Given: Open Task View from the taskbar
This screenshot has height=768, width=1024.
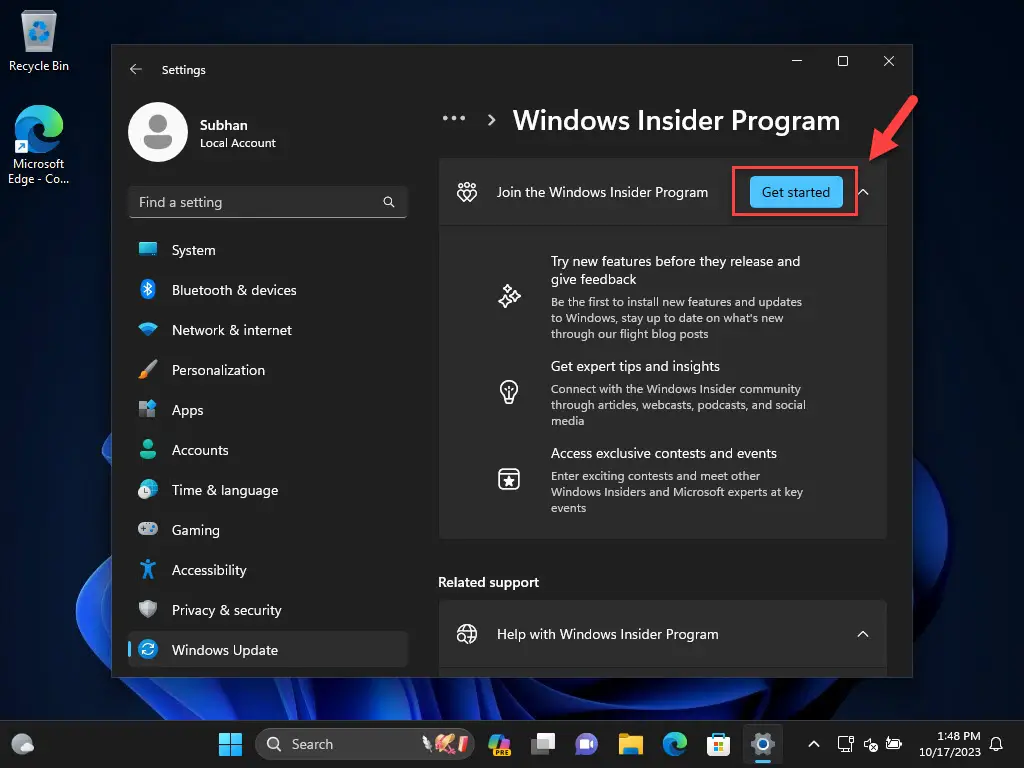Looking at the screenshot, I should coord(543,744).
